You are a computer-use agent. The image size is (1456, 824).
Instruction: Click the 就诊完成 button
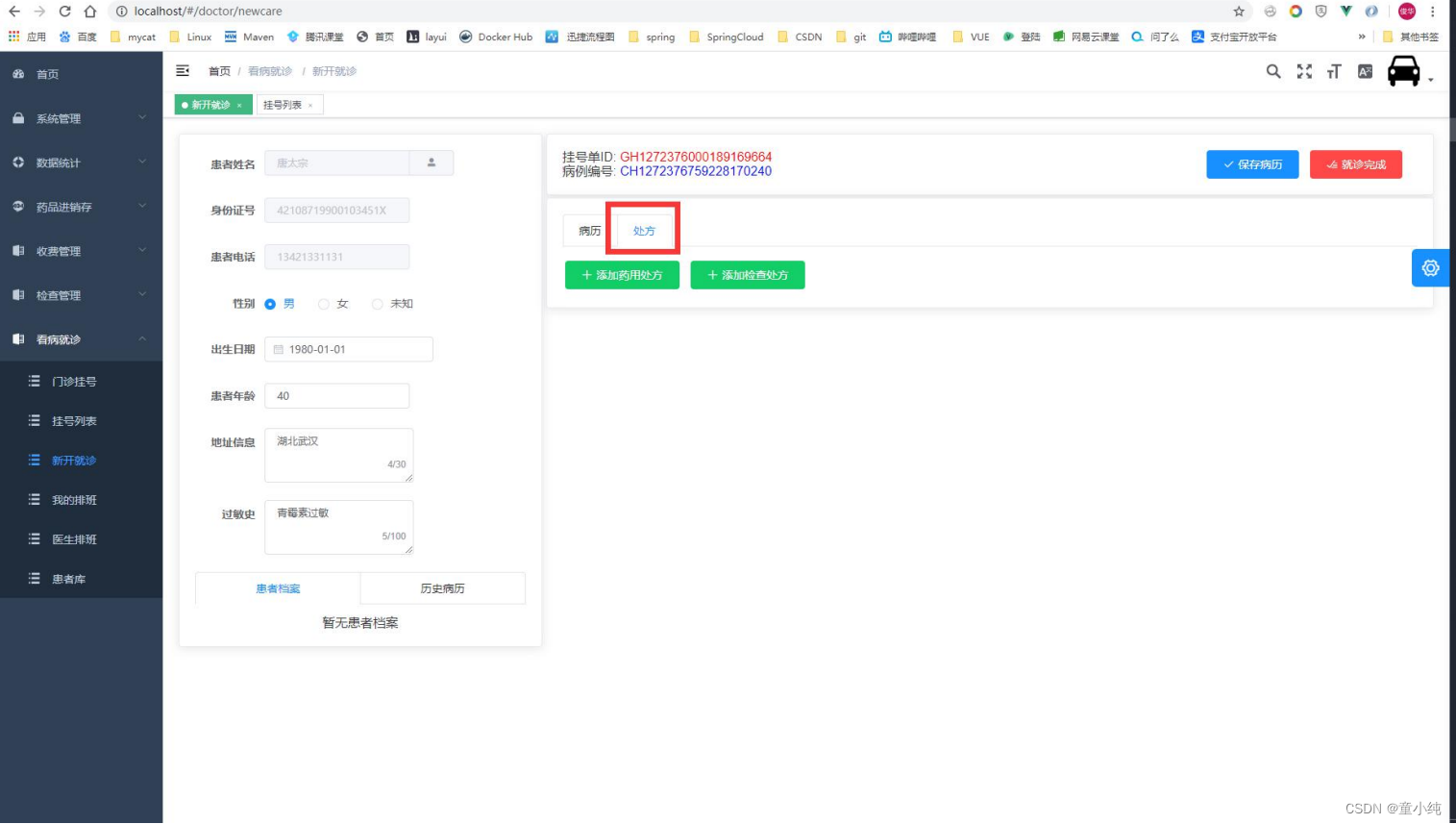(x=1356, y=164)
